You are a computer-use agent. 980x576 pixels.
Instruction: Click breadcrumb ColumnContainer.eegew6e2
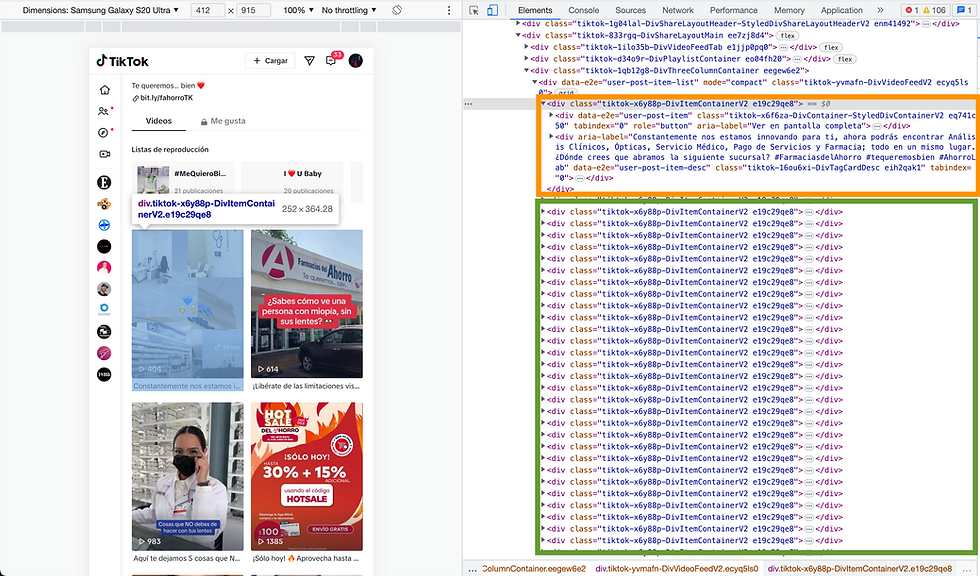pos(534,569)
